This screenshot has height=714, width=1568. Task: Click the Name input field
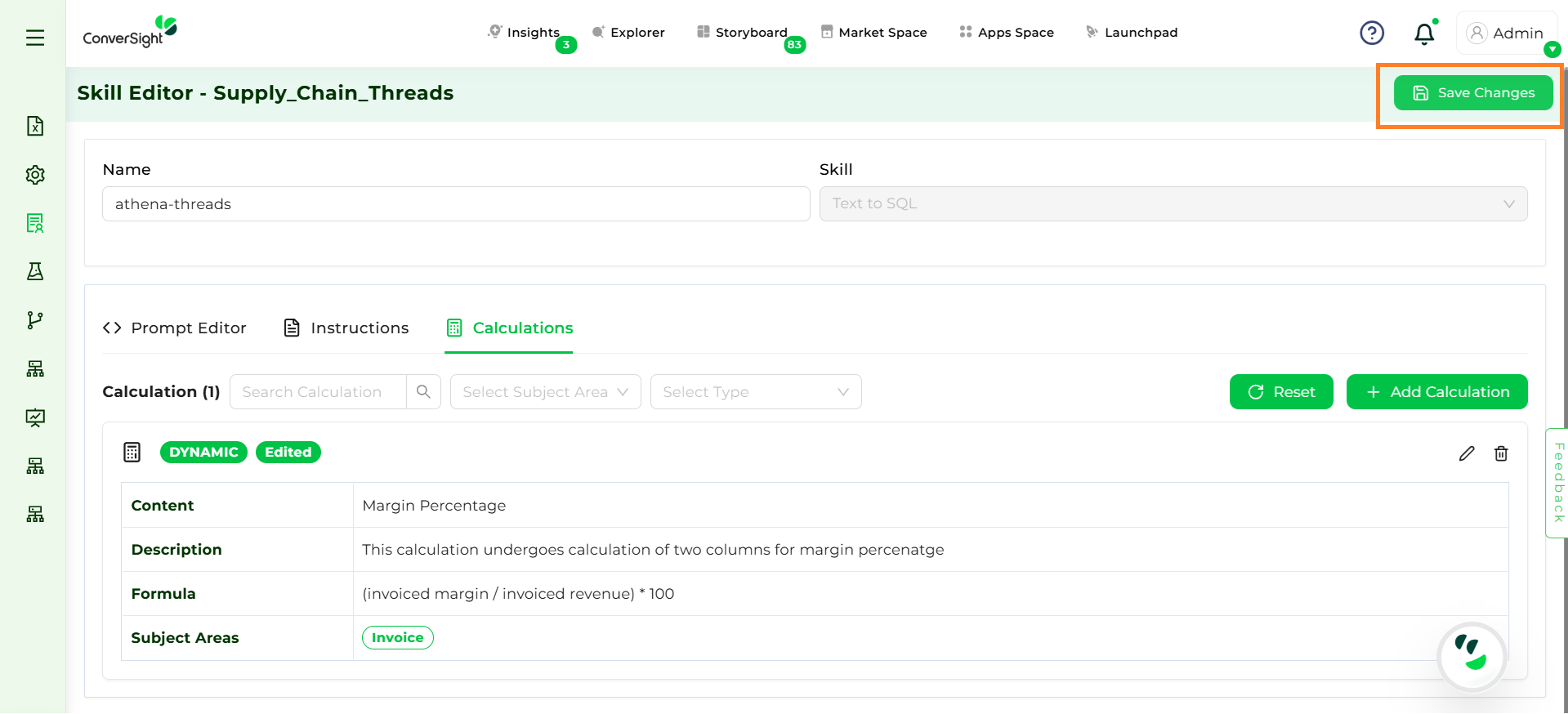(x=455, y=204)
